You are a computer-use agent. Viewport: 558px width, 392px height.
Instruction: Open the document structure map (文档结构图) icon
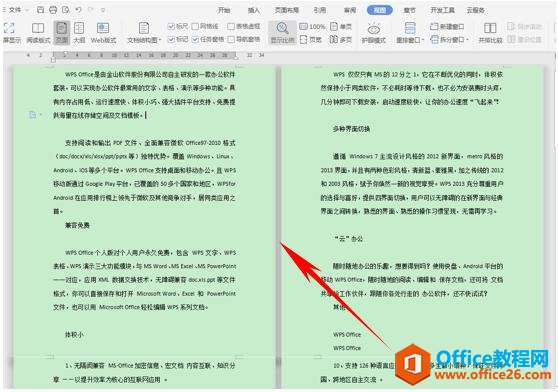tap(144, 28)
